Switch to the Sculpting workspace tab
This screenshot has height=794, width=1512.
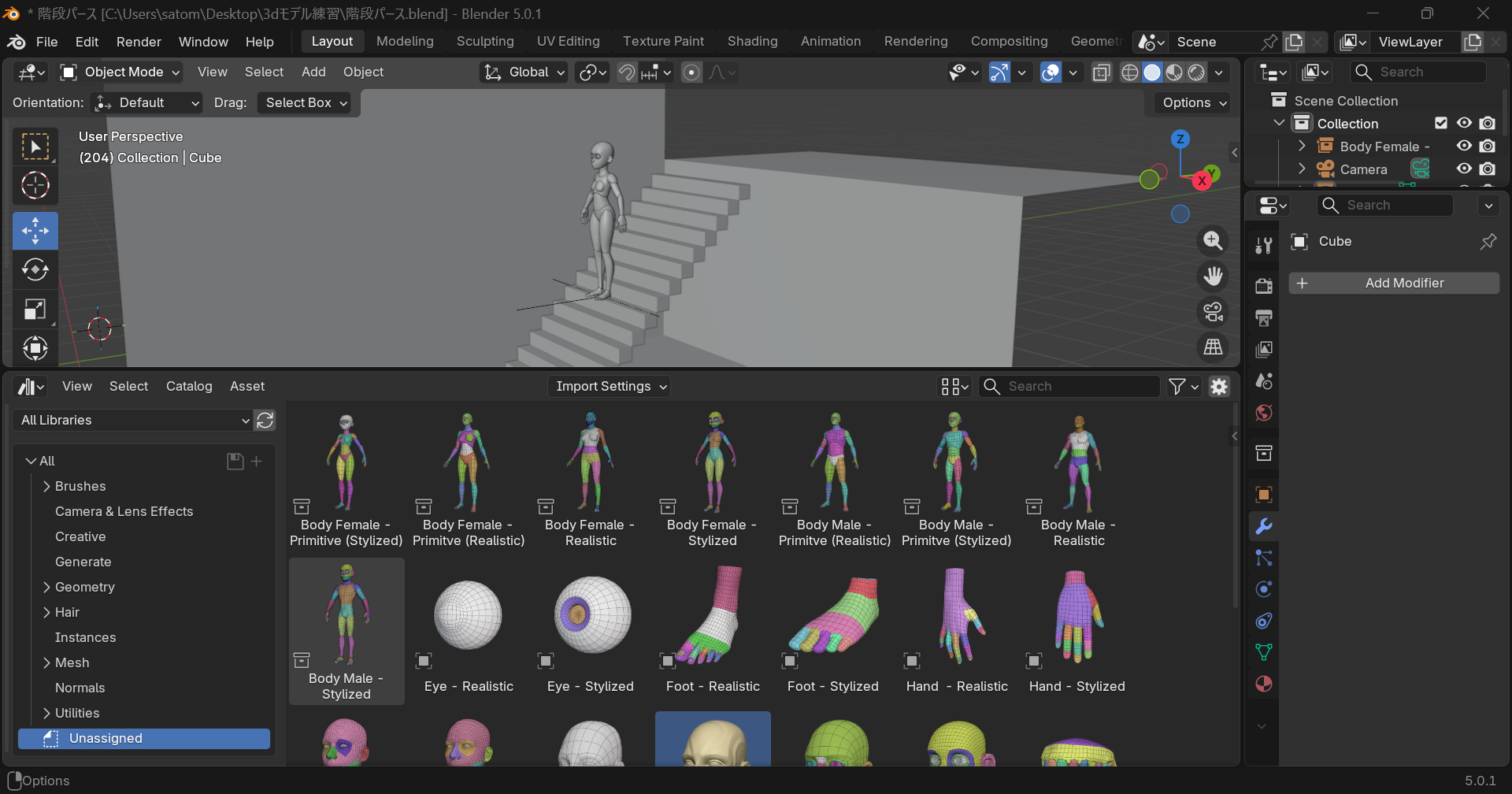pyautogui.click(x=485, y=42)
